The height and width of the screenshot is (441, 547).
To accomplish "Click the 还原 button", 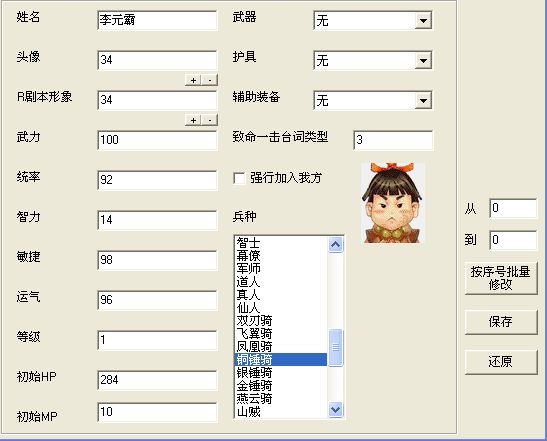I will 501,362.
